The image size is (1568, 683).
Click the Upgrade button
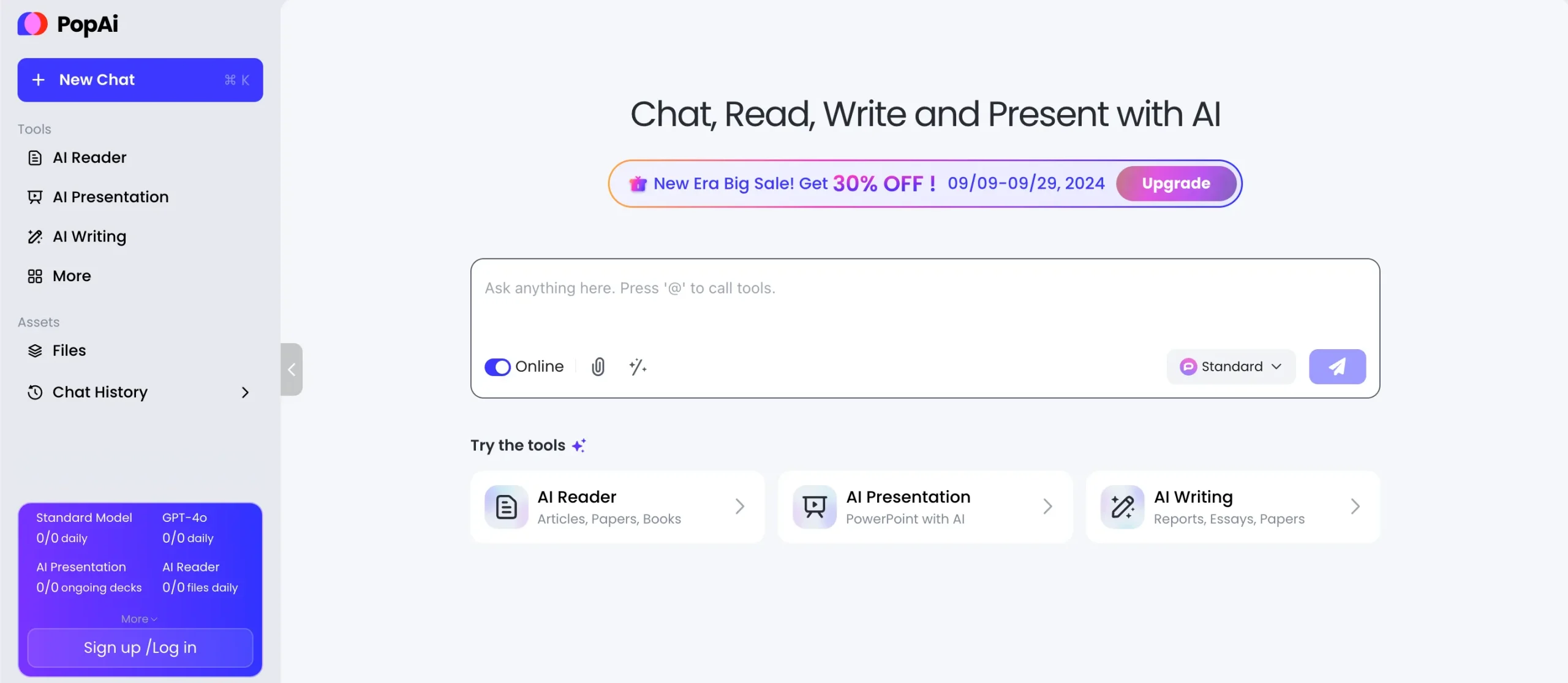point(1175,183)
